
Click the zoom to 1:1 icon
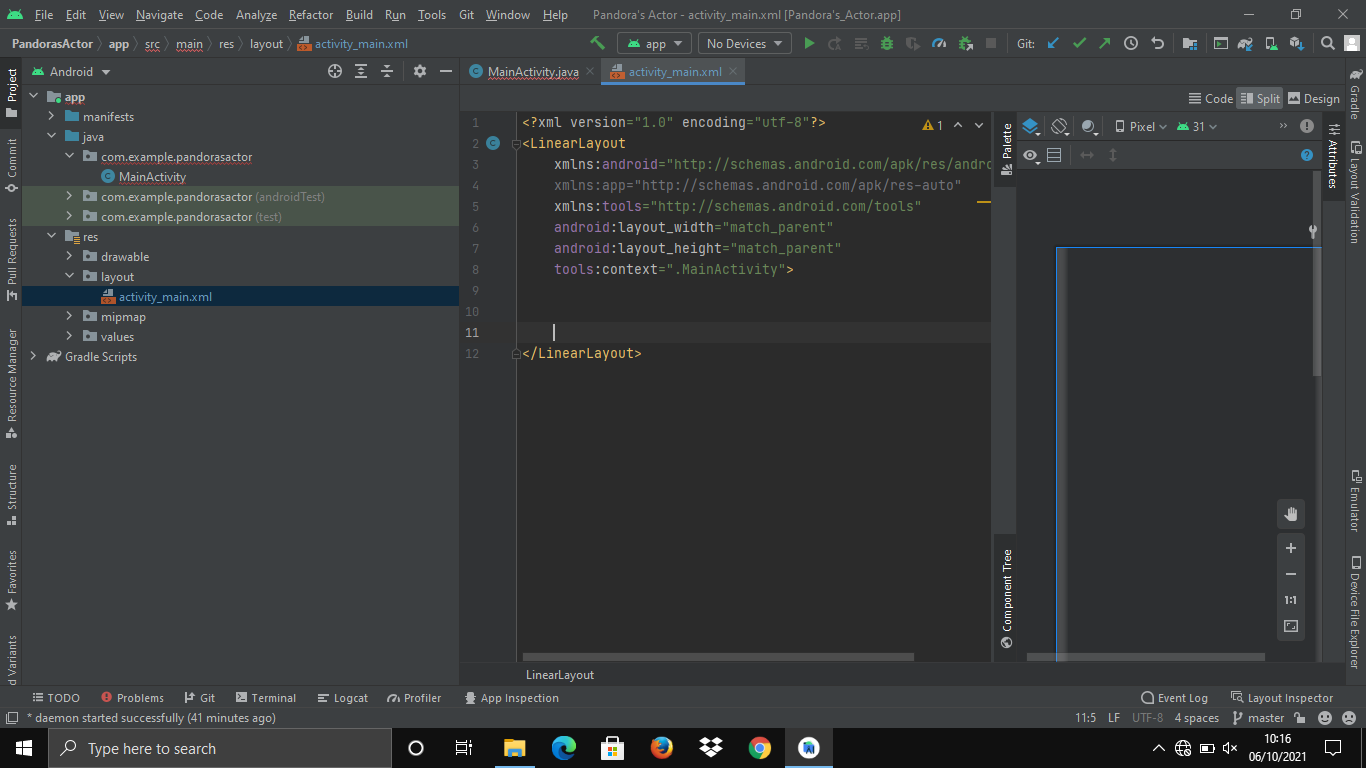(x=1290, y=600)
